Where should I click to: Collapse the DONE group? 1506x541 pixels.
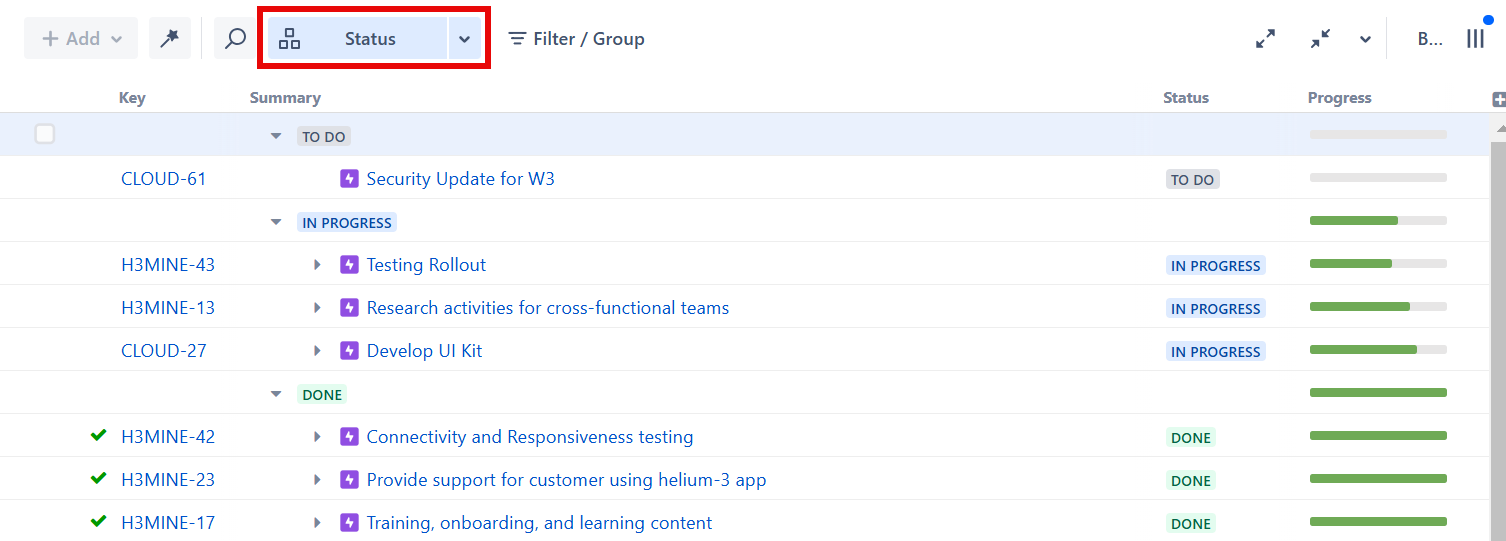[x=276, y=394]
